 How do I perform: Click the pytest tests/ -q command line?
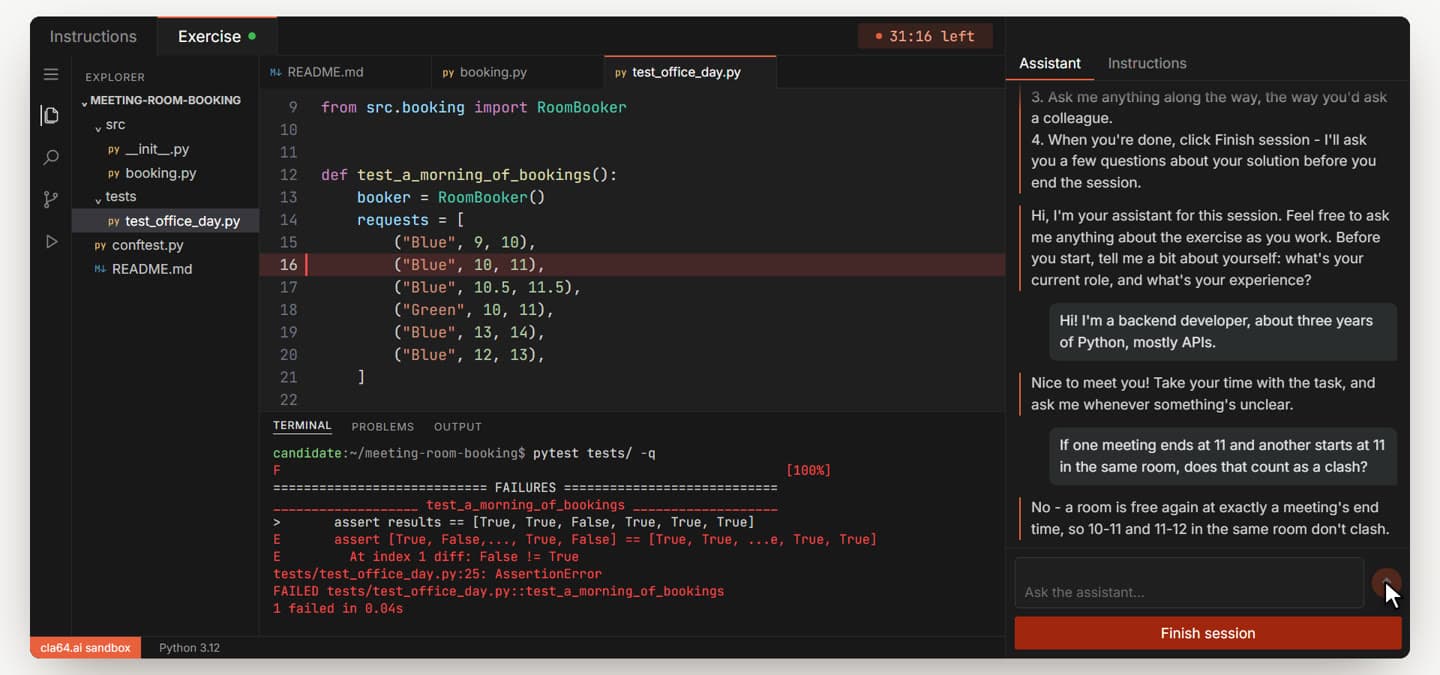594,453
